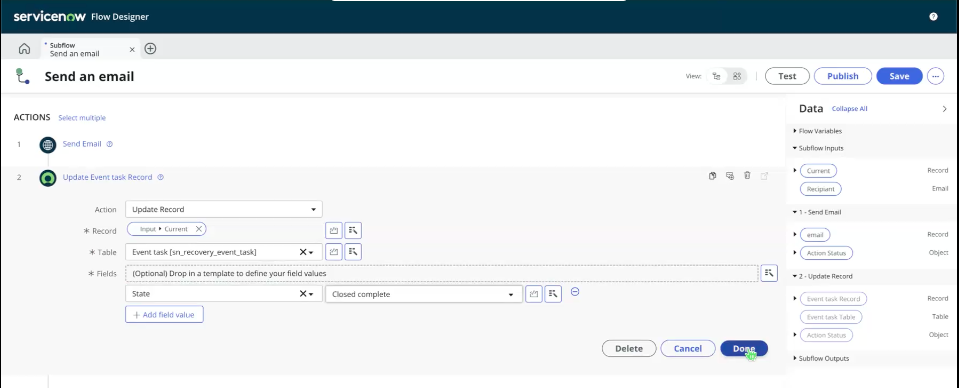Click Done to confirm the action

[x=744, y=348]
